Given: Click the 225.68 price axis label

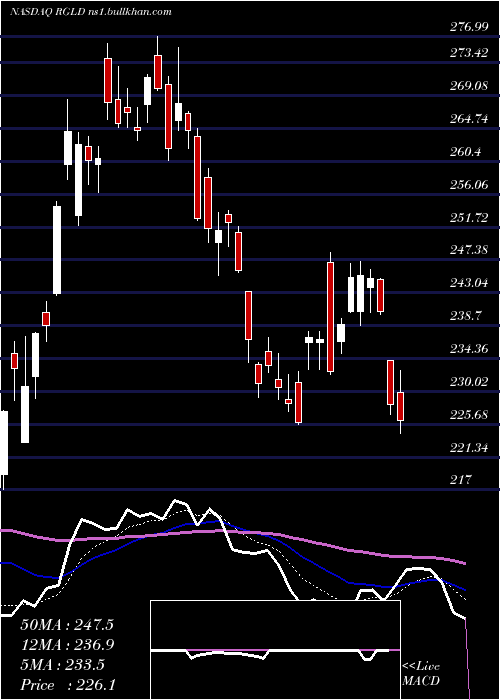Looking at the screenshot, I should click(x=469, y=415).
